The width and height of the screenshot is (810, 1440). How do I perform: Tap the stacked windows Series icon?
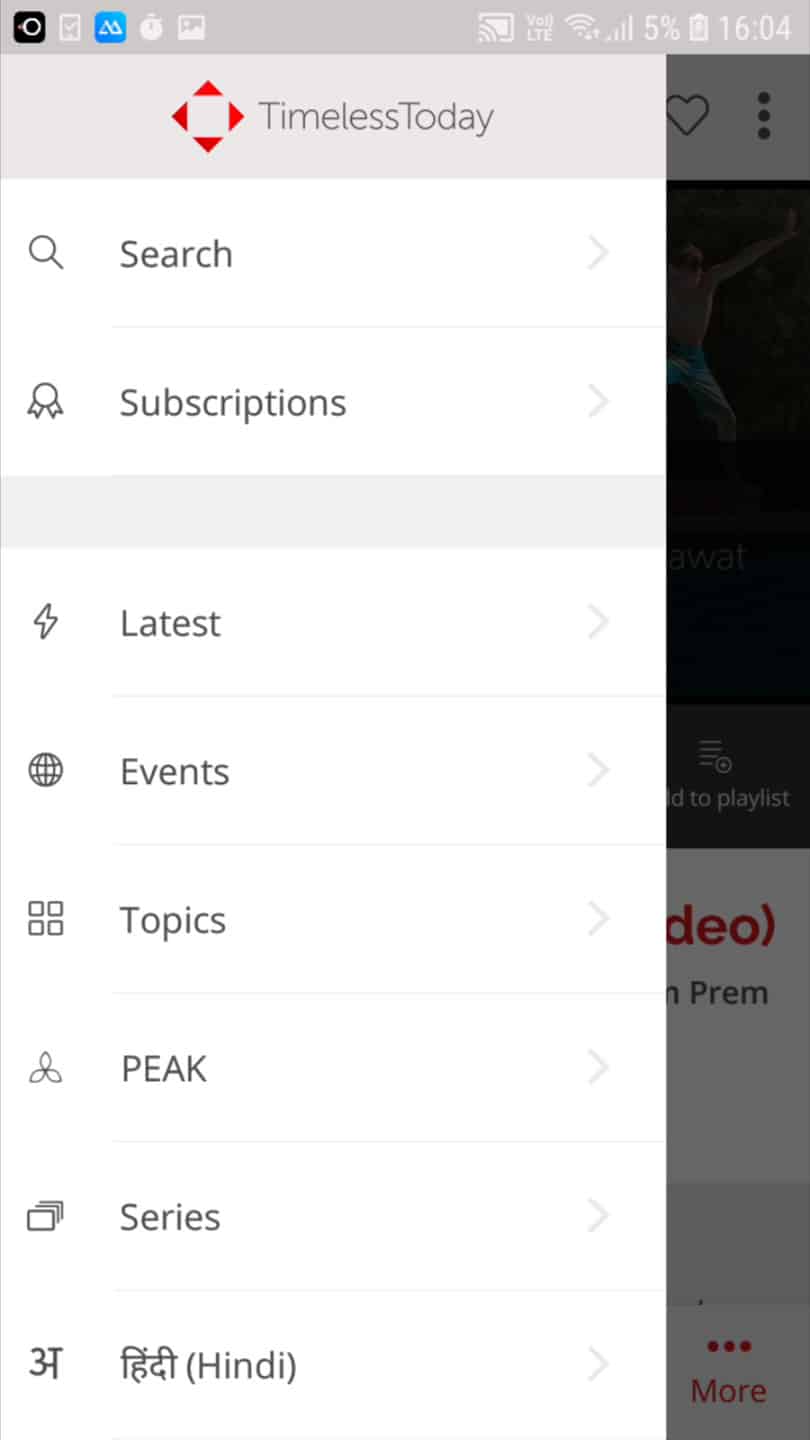pos(46,1216)
